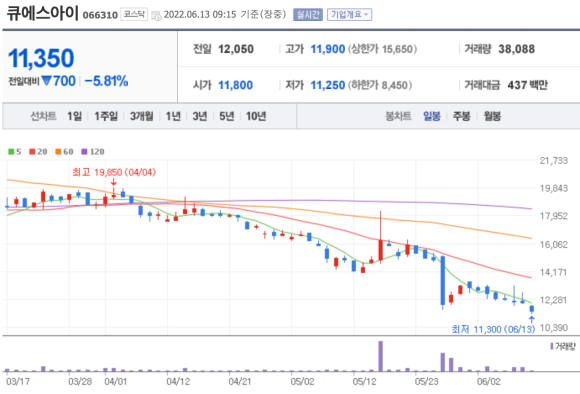The height and width of the screenshot is (394, 580).
Task: Click the open price 11,800
Action: (x=235, y=85)
